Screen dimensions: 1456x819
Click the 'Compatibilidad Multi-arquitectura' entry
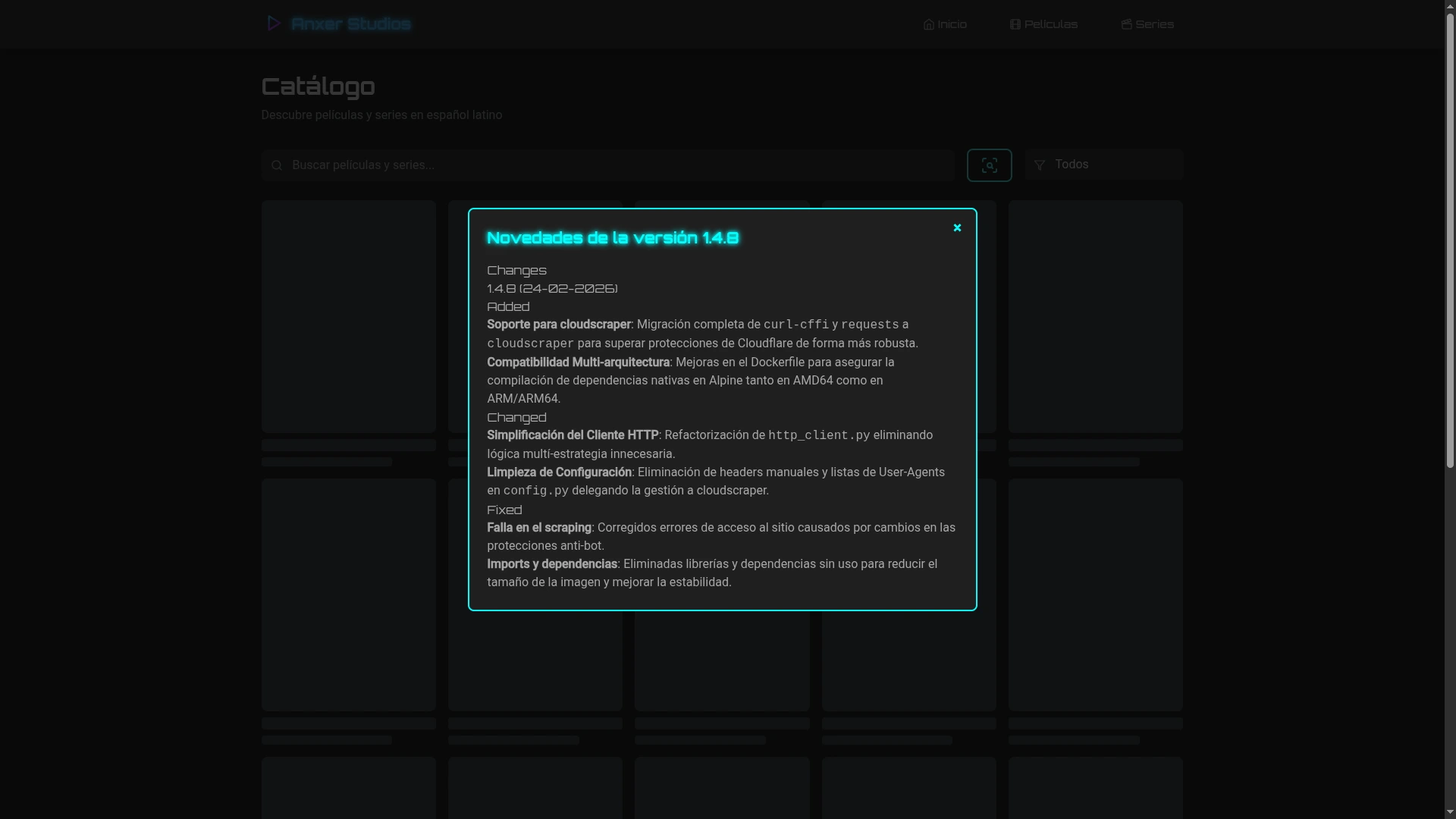(578, 362)
